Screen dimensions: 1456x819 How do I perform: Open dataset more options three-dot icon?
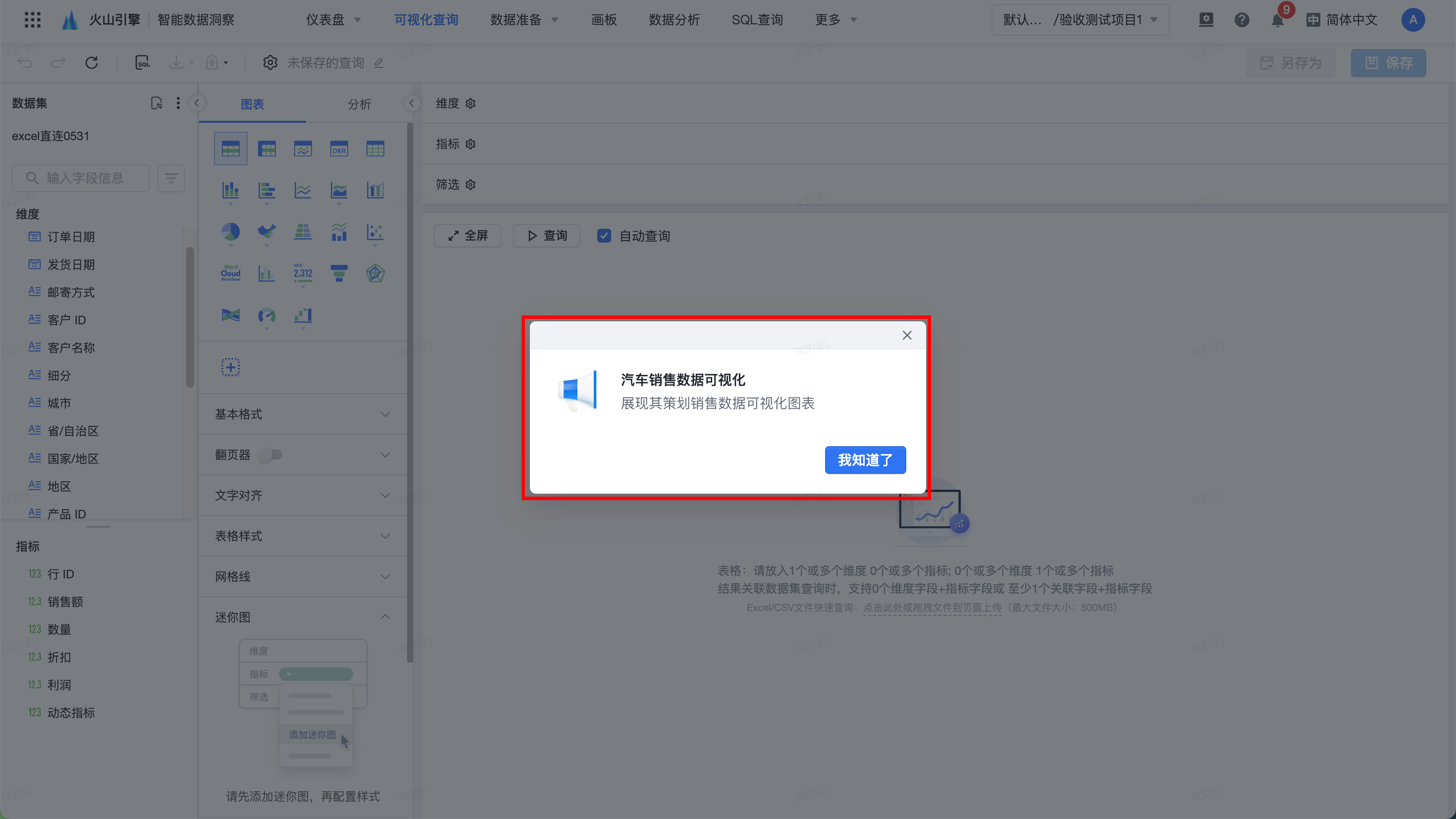pyautogui.click(x=178, y=103)
